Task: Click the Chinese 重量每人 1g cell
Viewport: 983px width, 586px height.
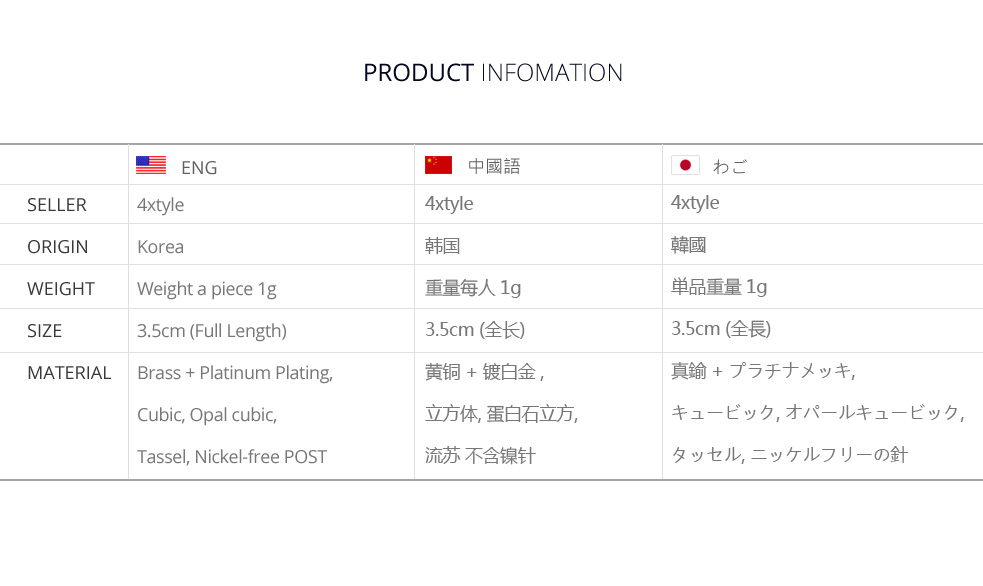Action: click(473, 288)
